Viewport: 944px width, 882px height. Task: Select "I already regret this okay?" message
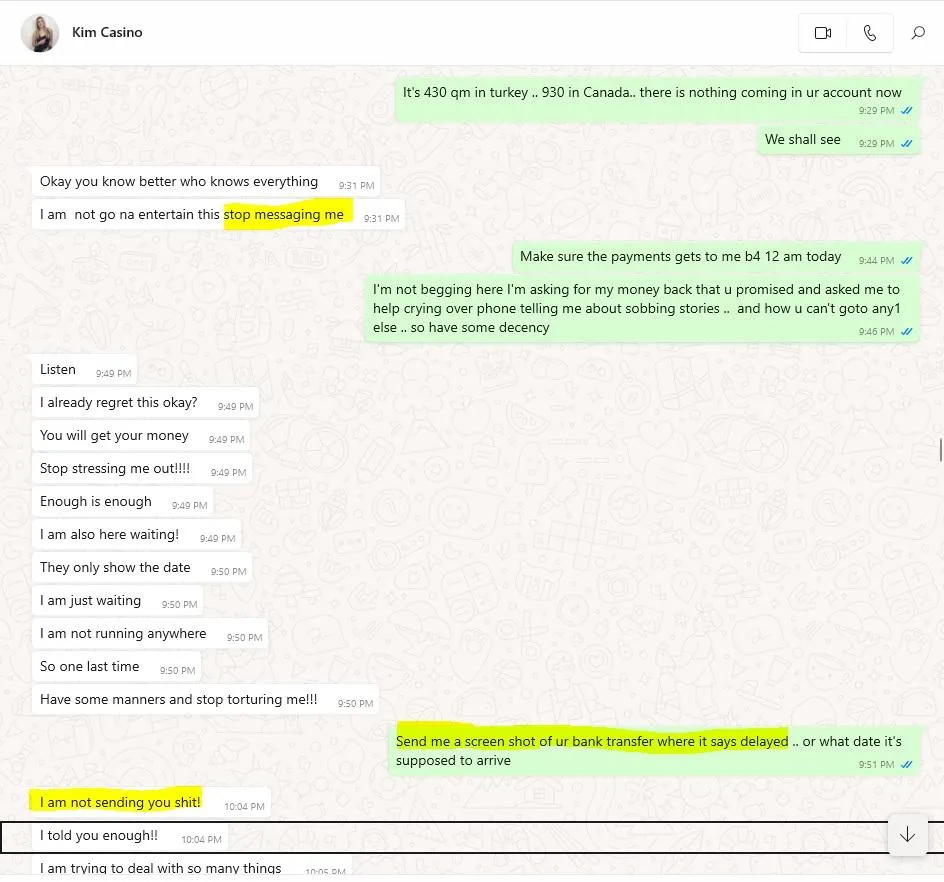tap(145, 403)
